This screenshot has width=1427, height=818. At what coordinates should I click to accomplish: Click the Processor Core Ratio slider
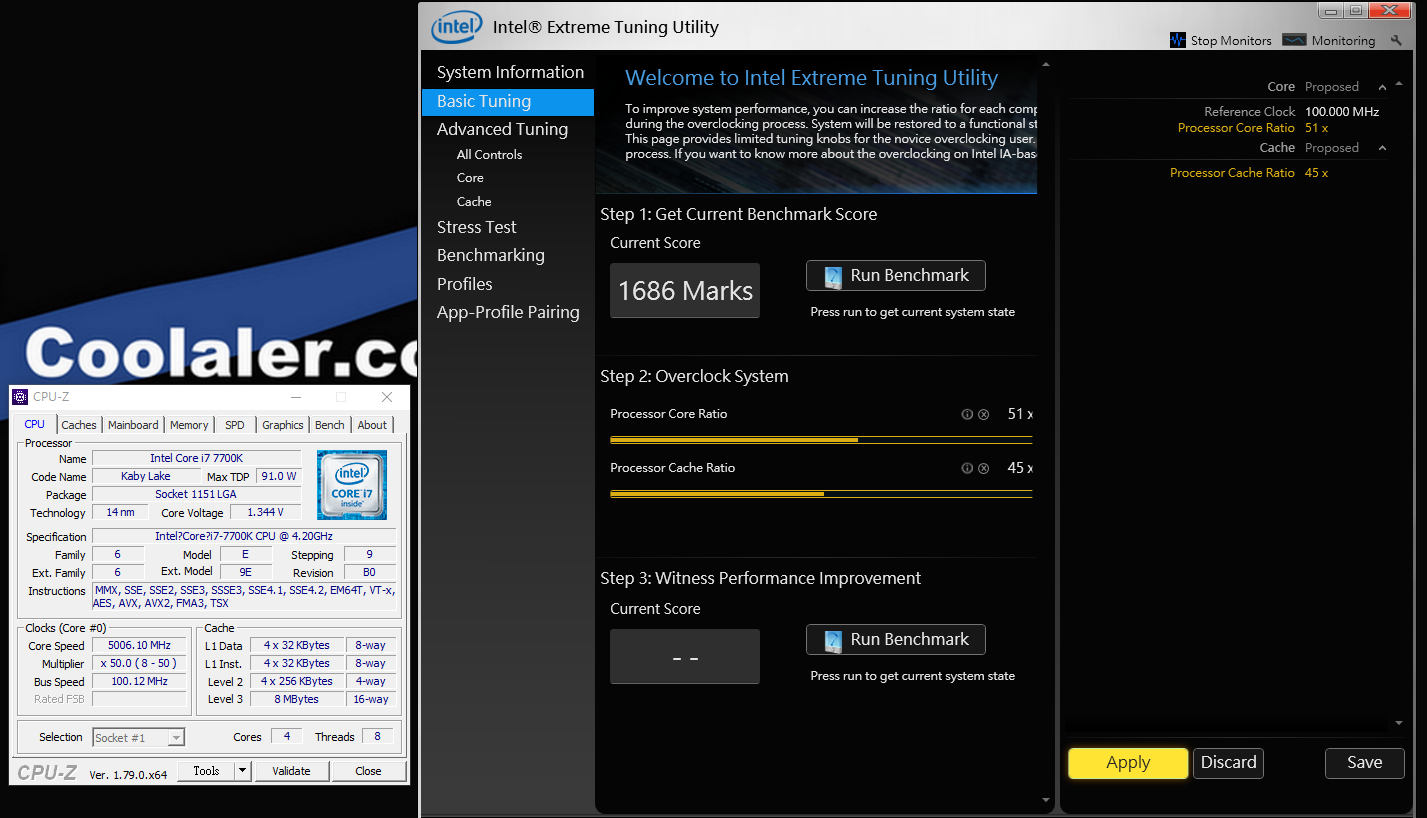(x=821, y=439)
